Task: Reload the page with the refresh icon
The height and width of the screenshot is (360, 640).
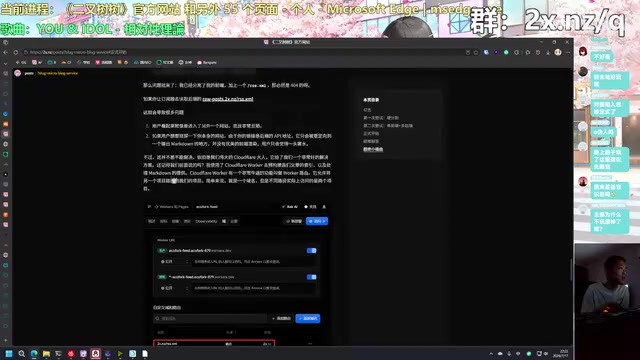Action: (x=16, y=52)
